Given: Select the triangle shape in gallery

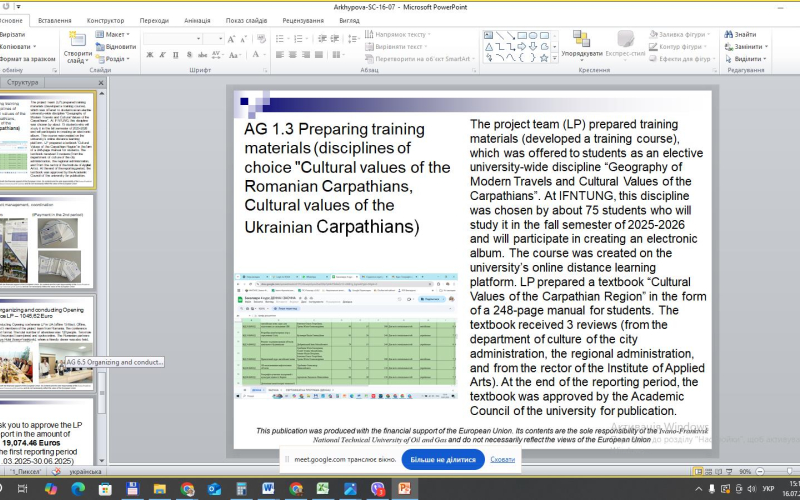Looking at the screenshot, I should (488, 46).
